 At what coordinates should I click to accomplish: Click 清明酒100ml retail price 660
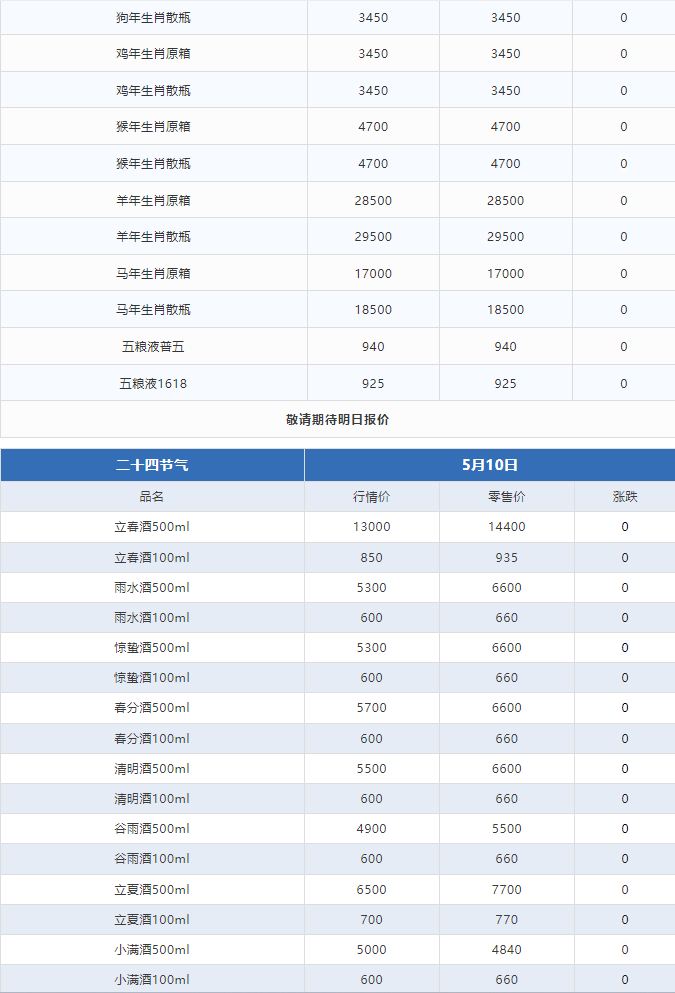[x=507, y=799]
